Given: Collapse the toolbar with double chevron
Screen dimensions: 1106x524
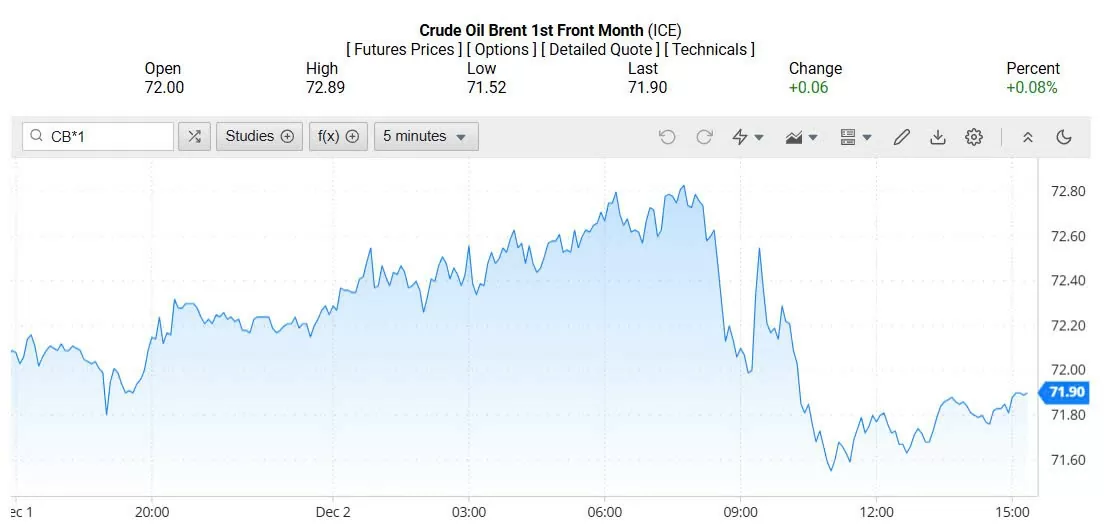Looking at the screenshot, I should pos(1027,137).
